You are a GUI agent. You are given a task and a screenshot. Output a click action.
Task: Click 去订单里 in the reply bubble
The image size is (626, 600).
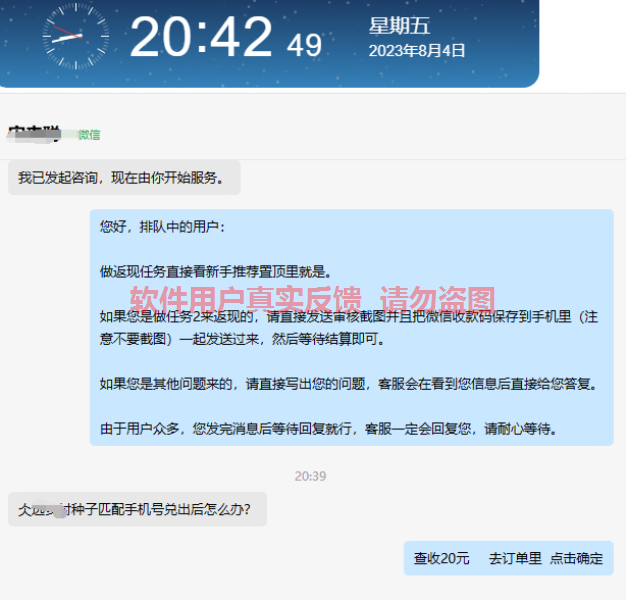tap(515, 558)
